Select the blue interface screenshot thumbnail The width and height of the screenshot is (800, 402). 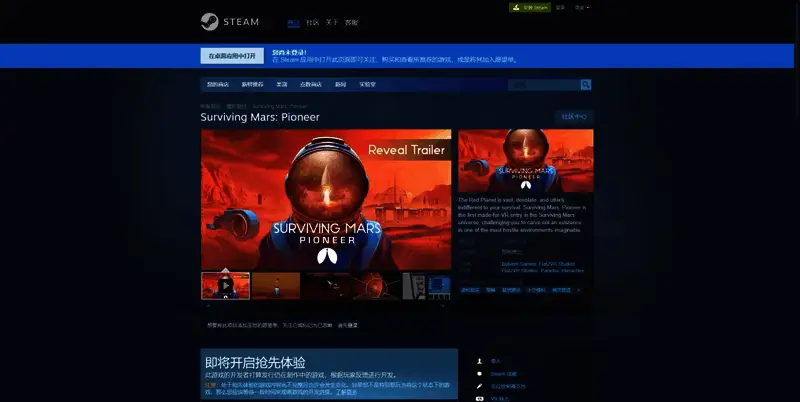pyautogui.click(x=439, y=286)
